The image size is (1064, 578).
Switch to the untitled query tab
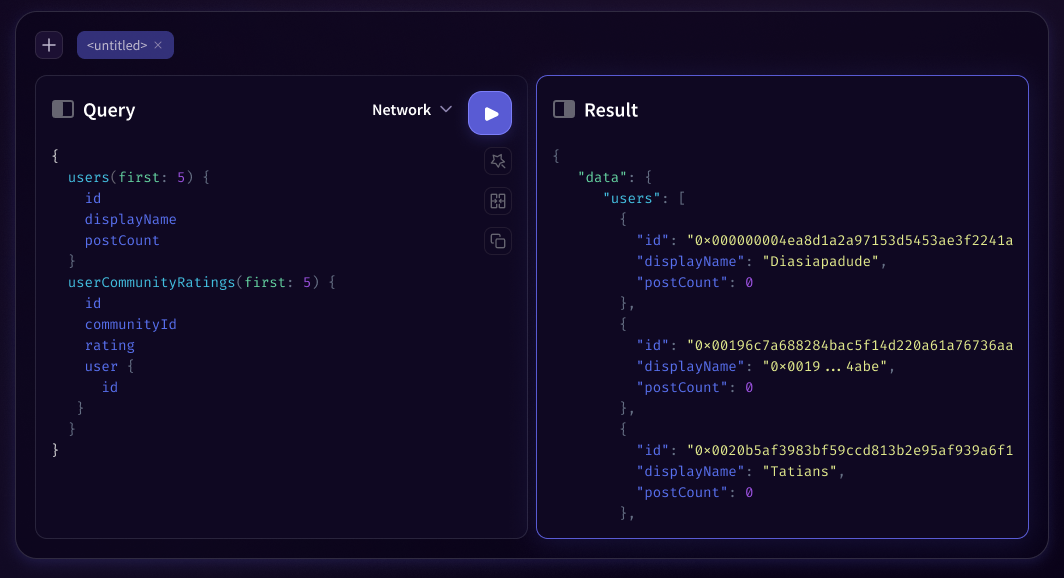[118, 45]
